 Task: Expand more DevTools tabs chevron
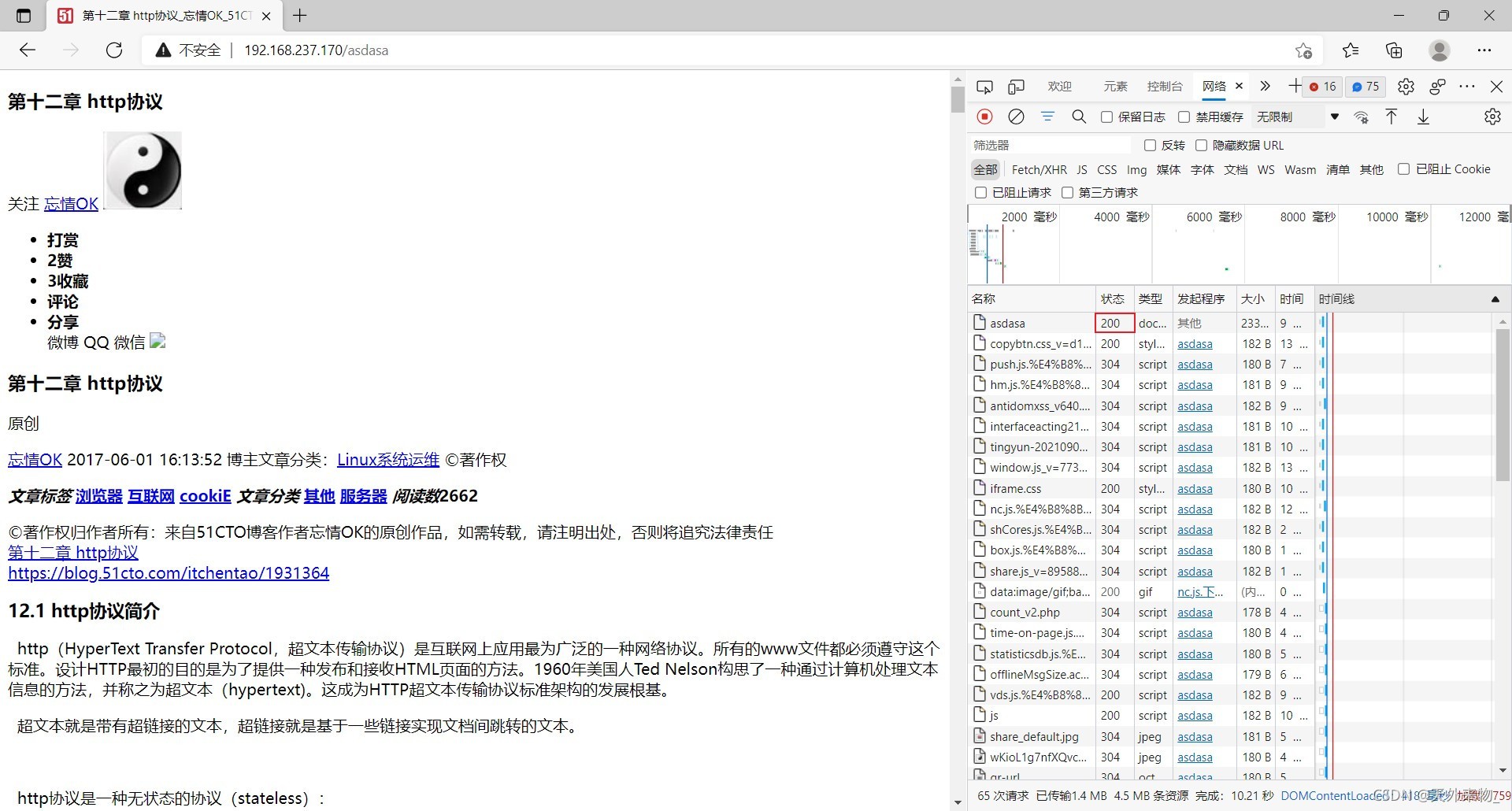point(1265,87)
